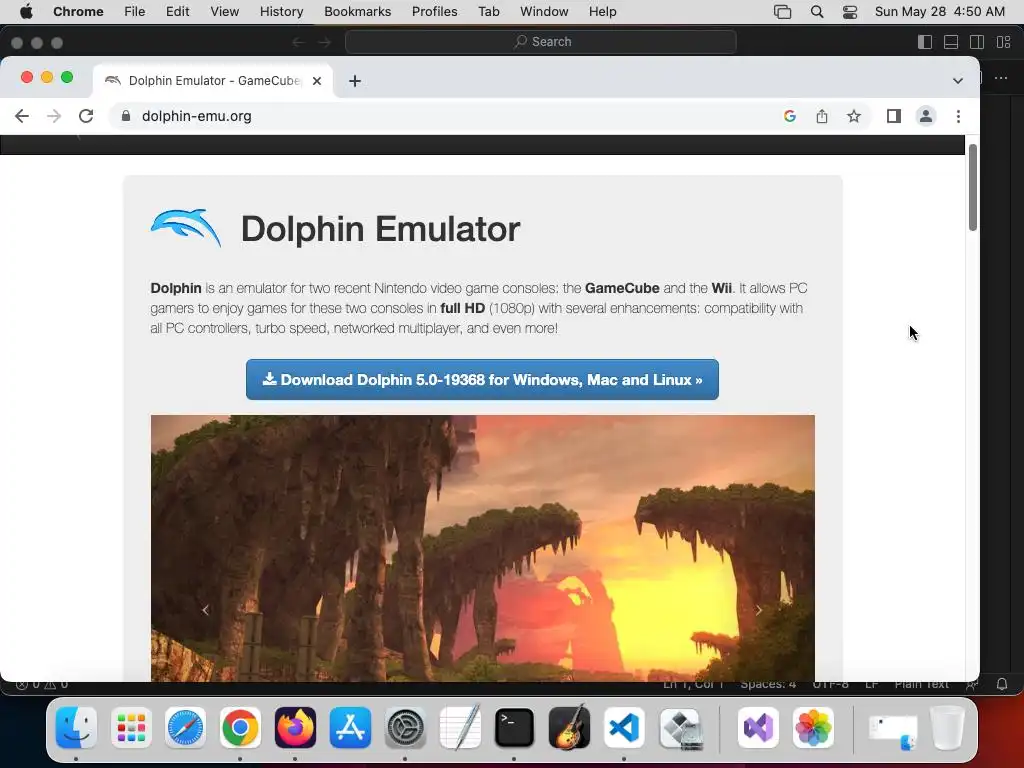Close the Dolphin Emulator tab
The image size is (1024, 768).
(317, 81)
